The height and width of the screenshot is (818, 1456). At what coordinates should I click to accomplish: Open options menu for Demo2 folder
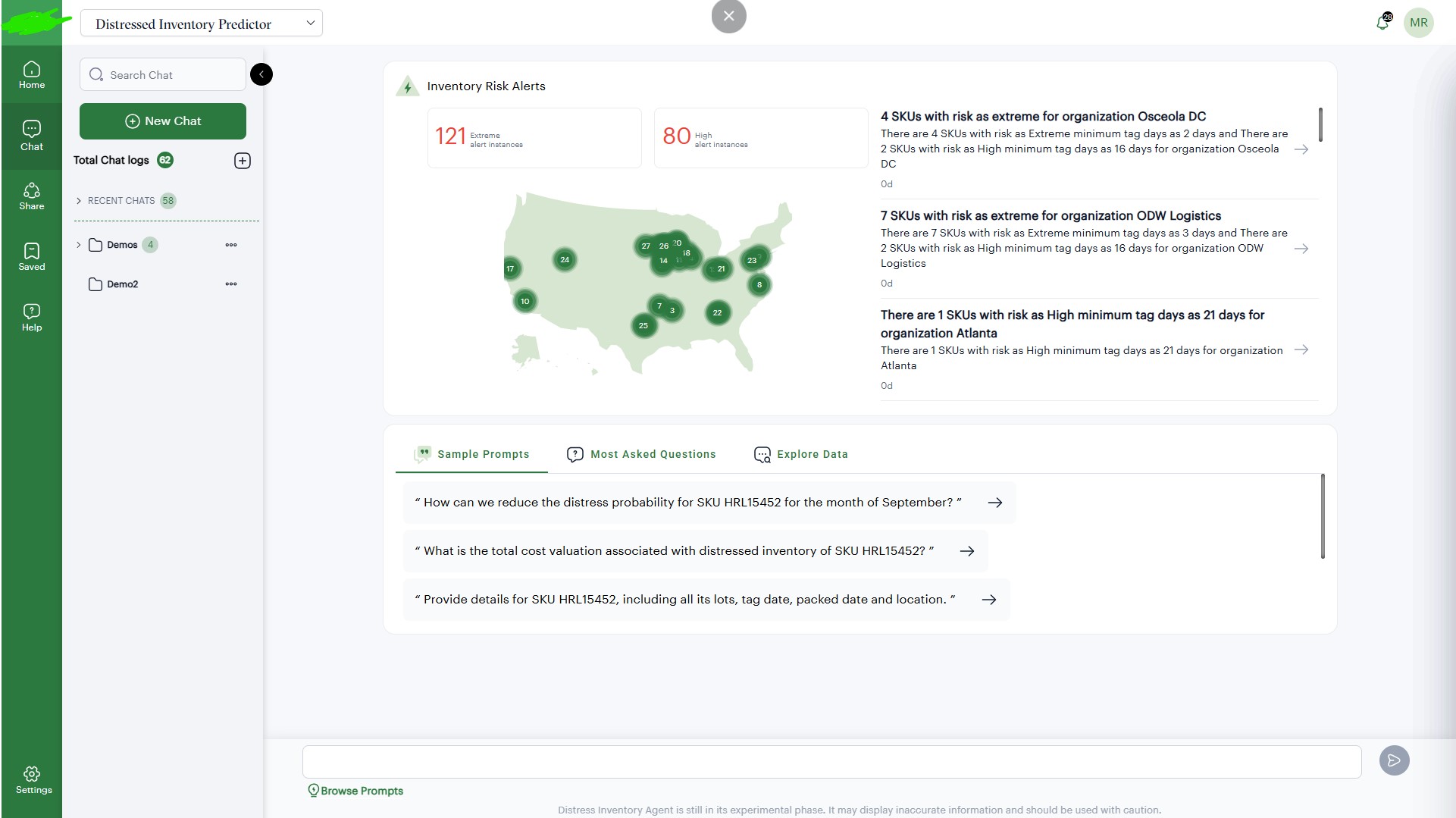click(x=231, y=284)
